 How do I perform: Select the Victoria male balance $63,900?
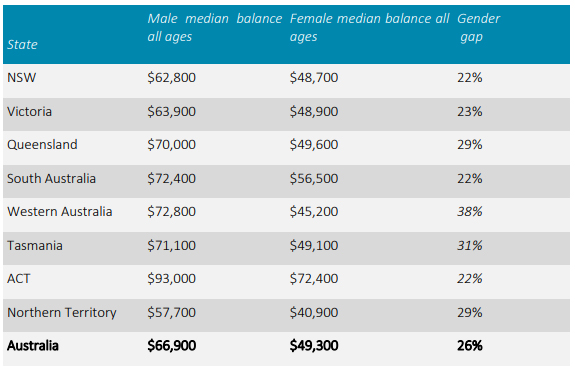point(171,112)
